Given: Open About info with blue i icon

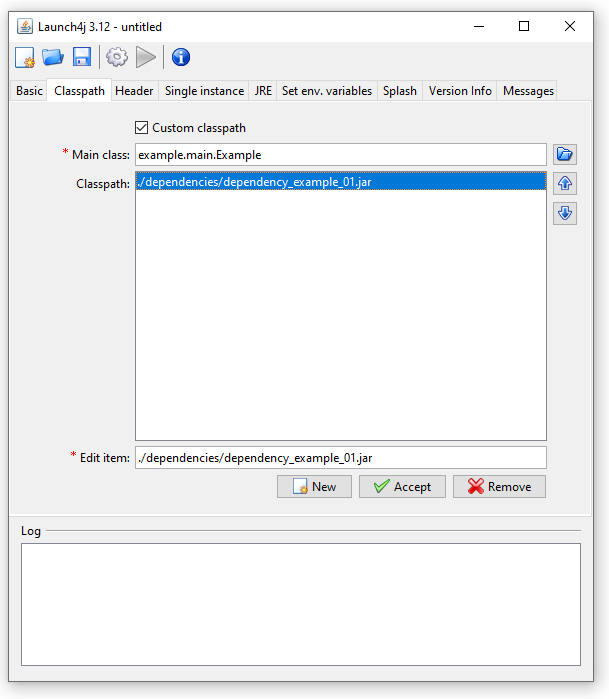Looking at the screenshot, I should coord(181,58).
